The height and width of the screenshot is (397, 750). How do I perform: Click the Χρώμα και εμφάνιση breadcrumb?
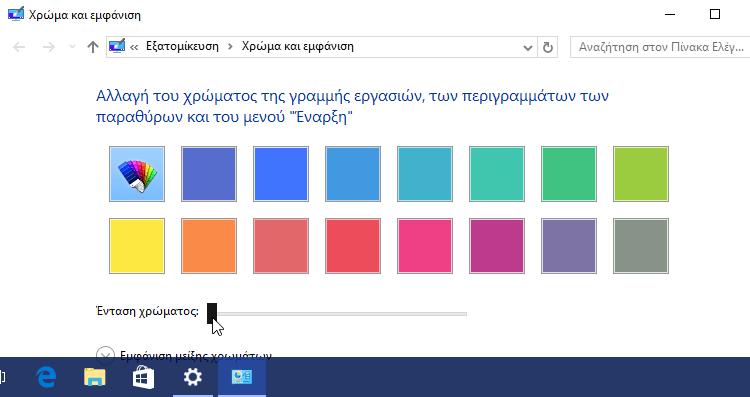click(298, 46)
